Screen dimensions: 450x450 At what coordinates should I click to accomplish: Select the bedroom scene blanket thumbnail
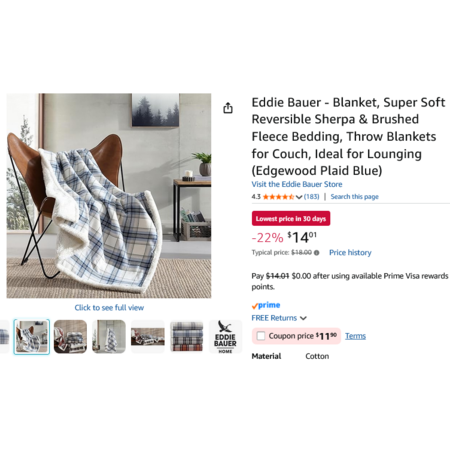click(148, 337)
